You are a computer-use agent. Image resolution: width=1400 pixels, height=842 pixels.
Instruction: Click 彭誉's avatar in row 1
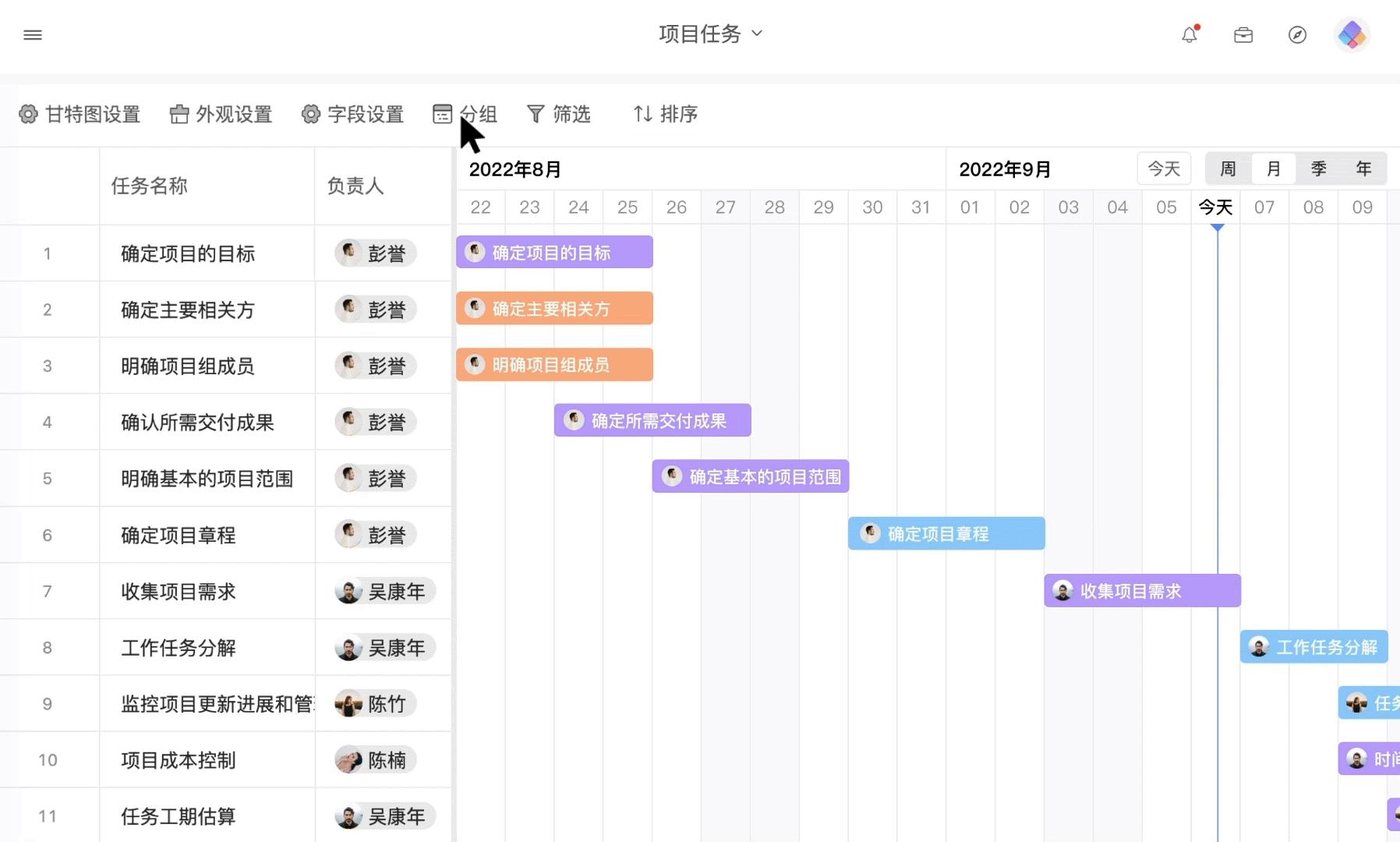(x=350, y=253)
